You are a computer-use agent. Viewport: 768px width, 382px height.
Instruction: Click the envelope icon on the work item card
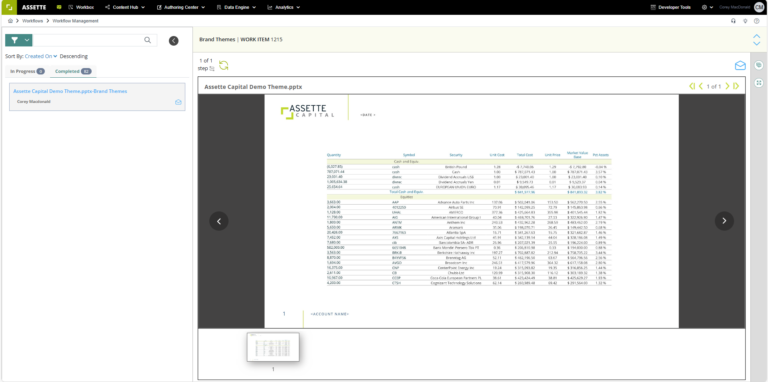[178, 102]
